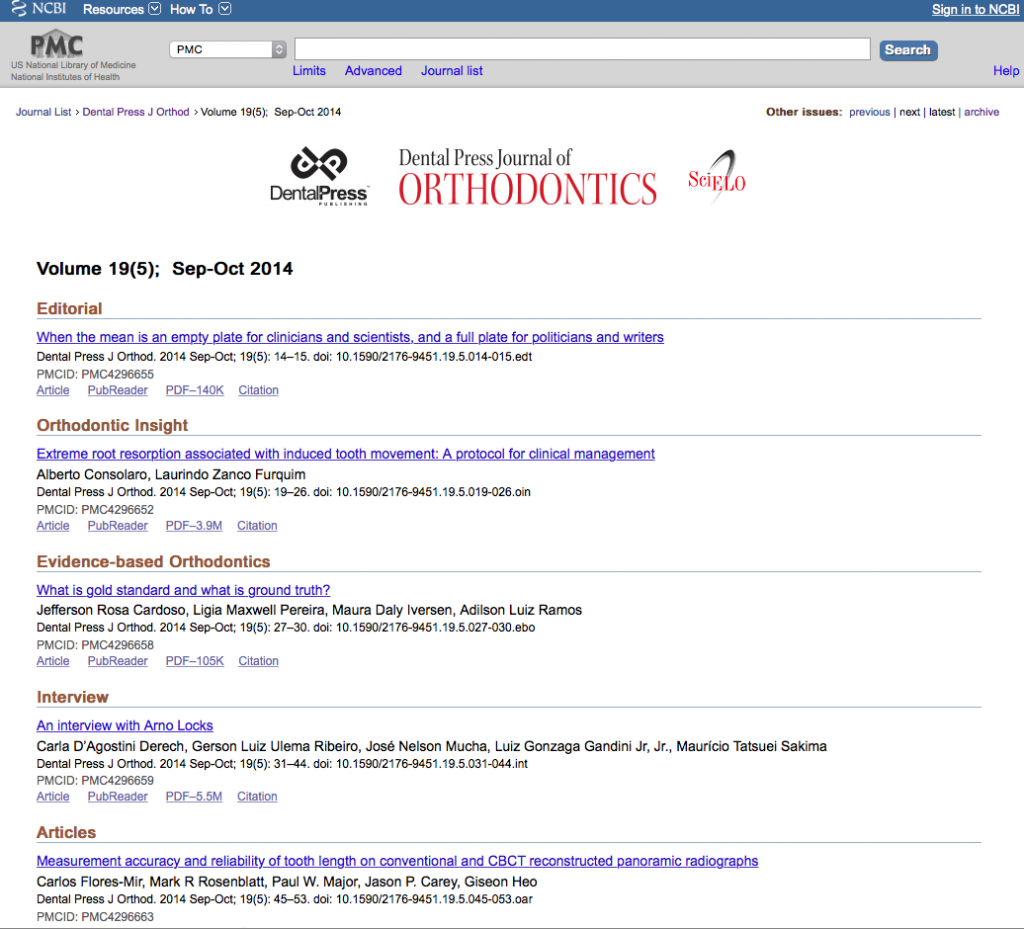The image size is (1024, 929).
Task: Click the SciELO logo
Action: (717, 177)
